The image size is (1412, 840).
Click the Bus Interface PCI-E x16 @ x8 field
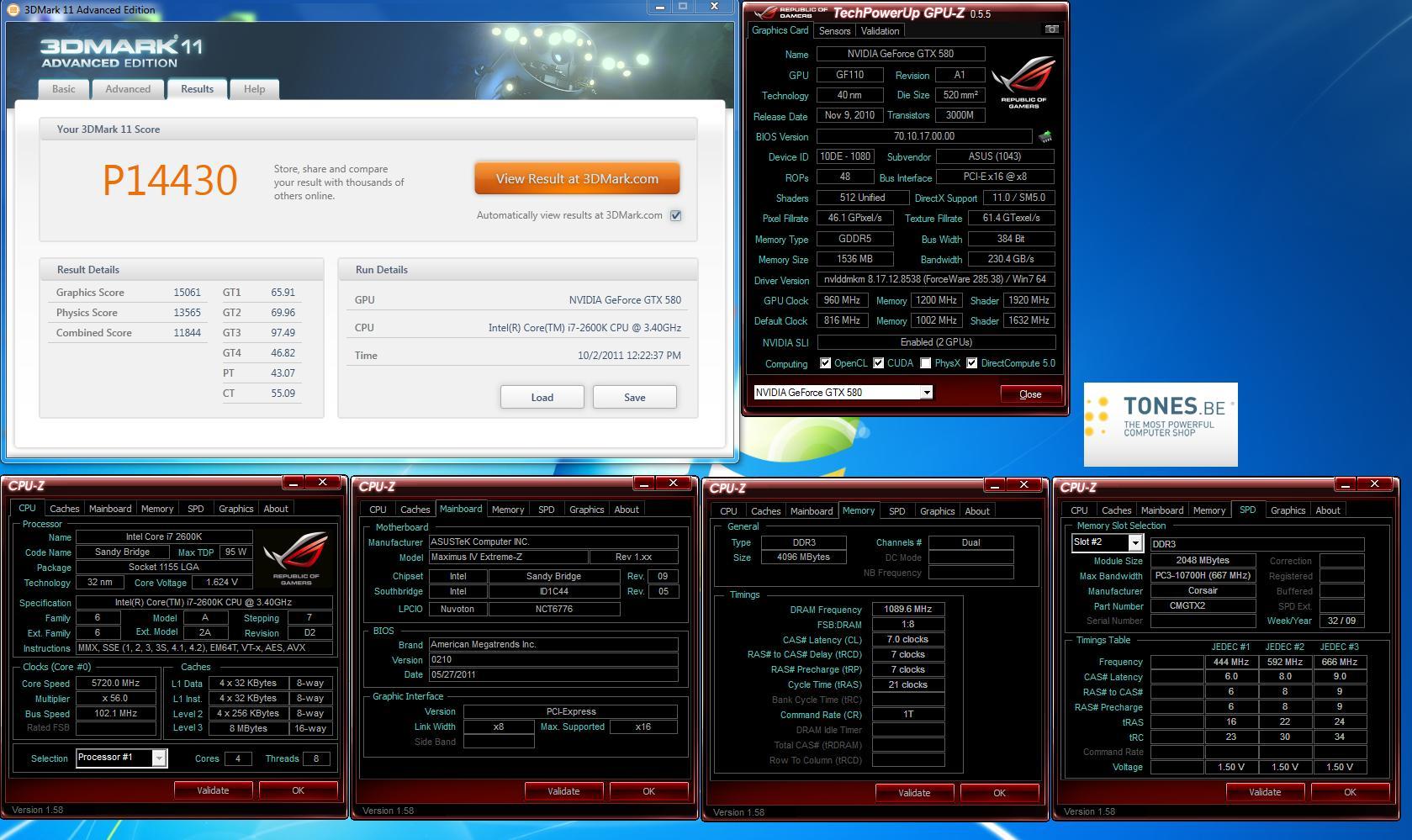(995, 177)
